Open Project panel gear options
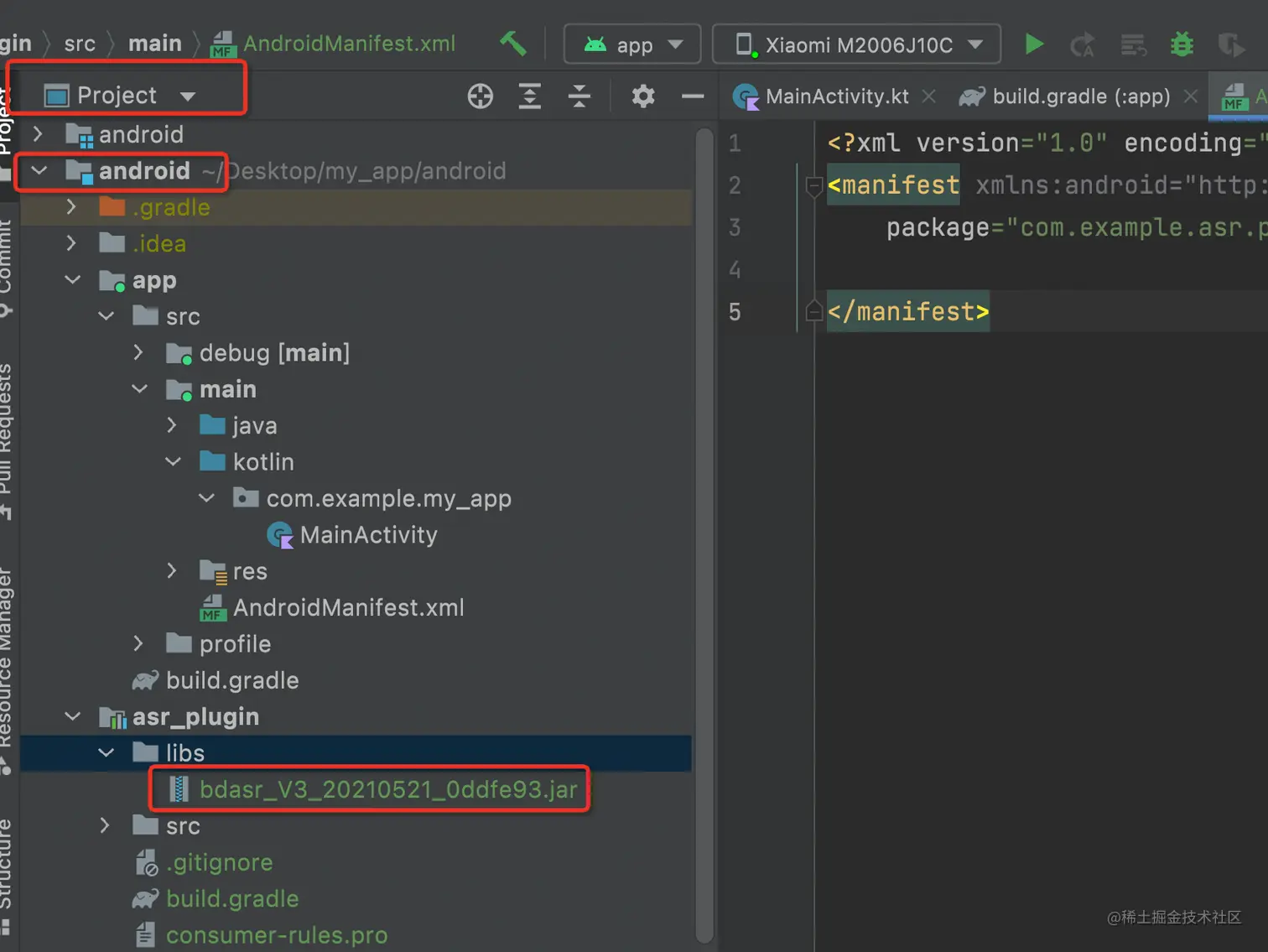The width and height of the screenshot is (1268, 952). [x=643, y=96]
